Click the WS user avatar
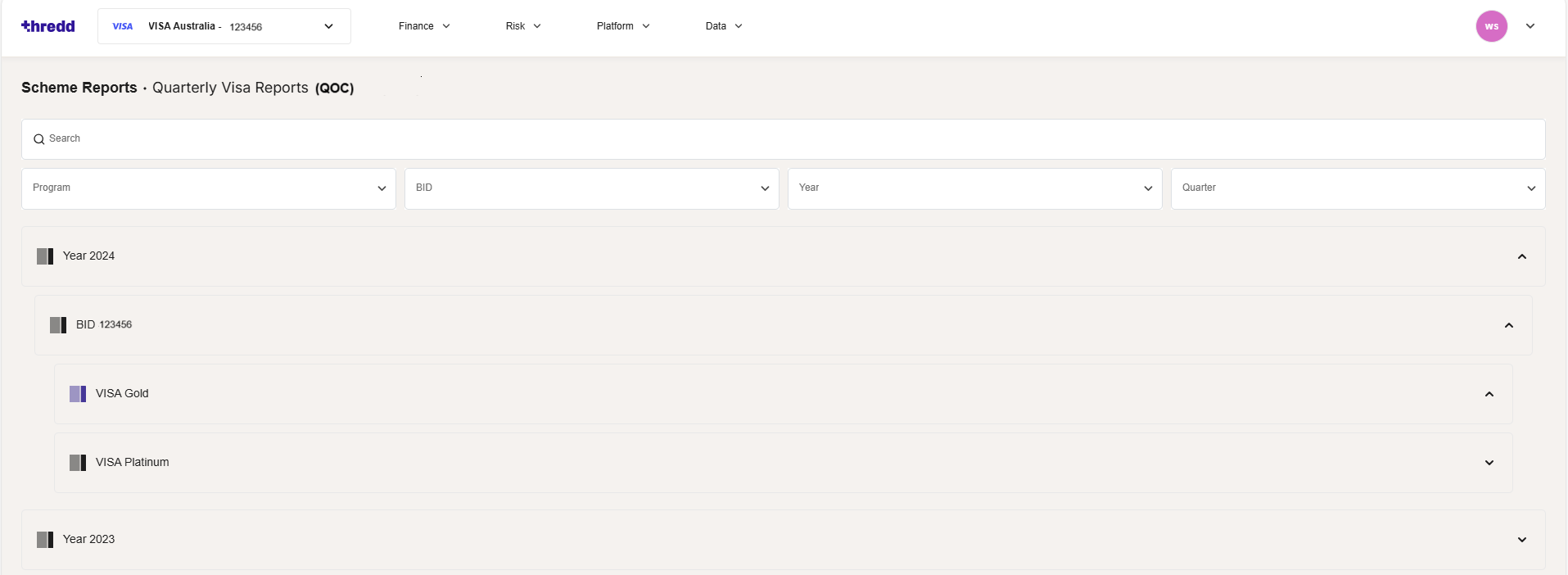The height and width of the screenshot is (575, 1568). click(x=1491, y=26)
